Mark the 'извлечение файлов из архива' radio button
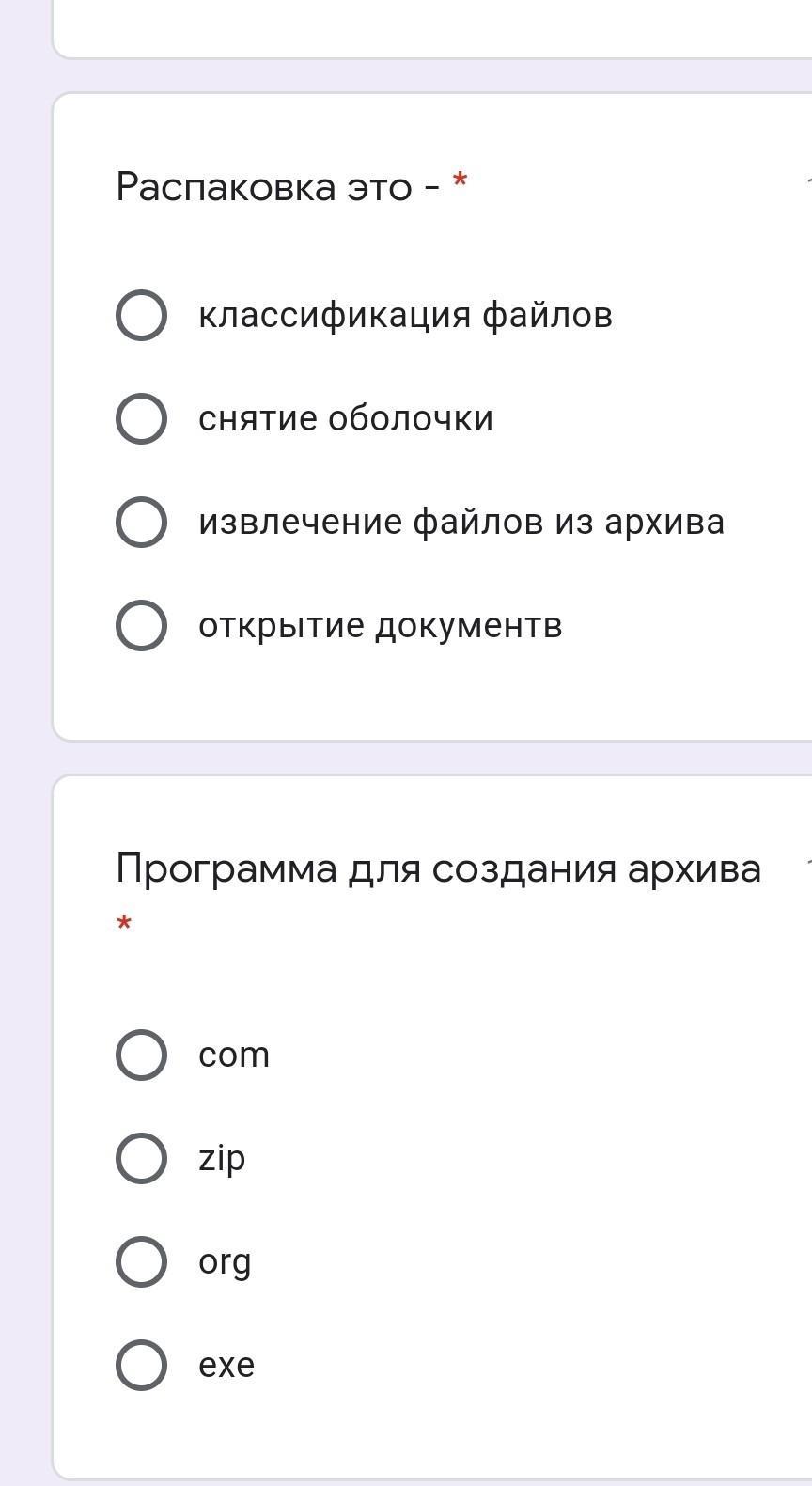 click(141, 522)
